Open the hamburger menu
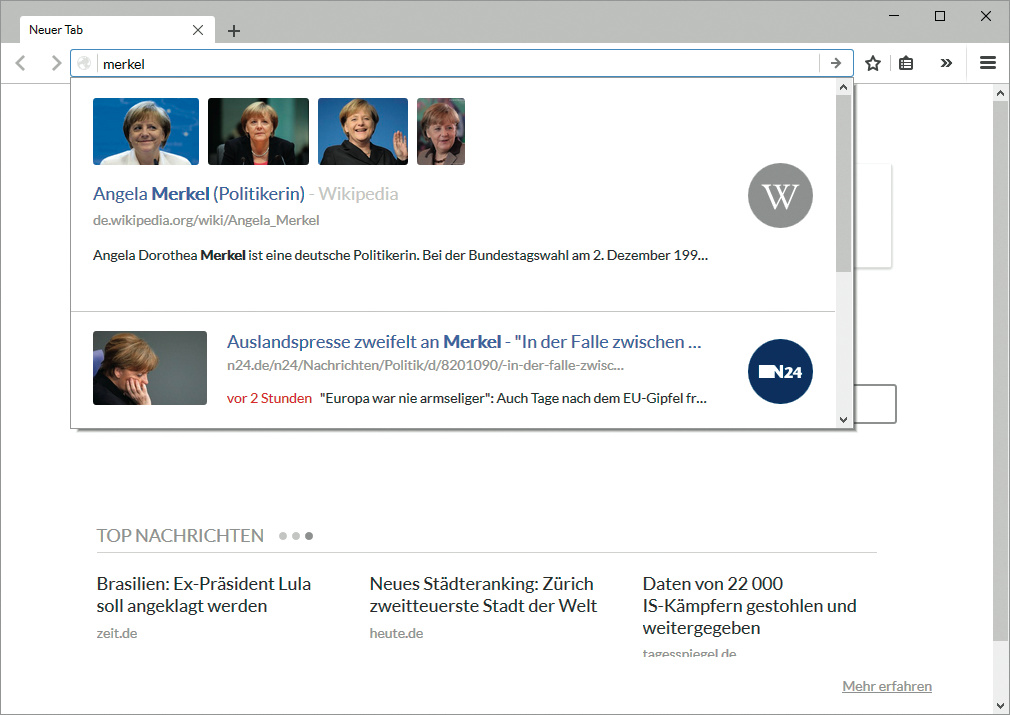Image resolution: width=1010 pixels, height=715 pixels. pos(988,63)
